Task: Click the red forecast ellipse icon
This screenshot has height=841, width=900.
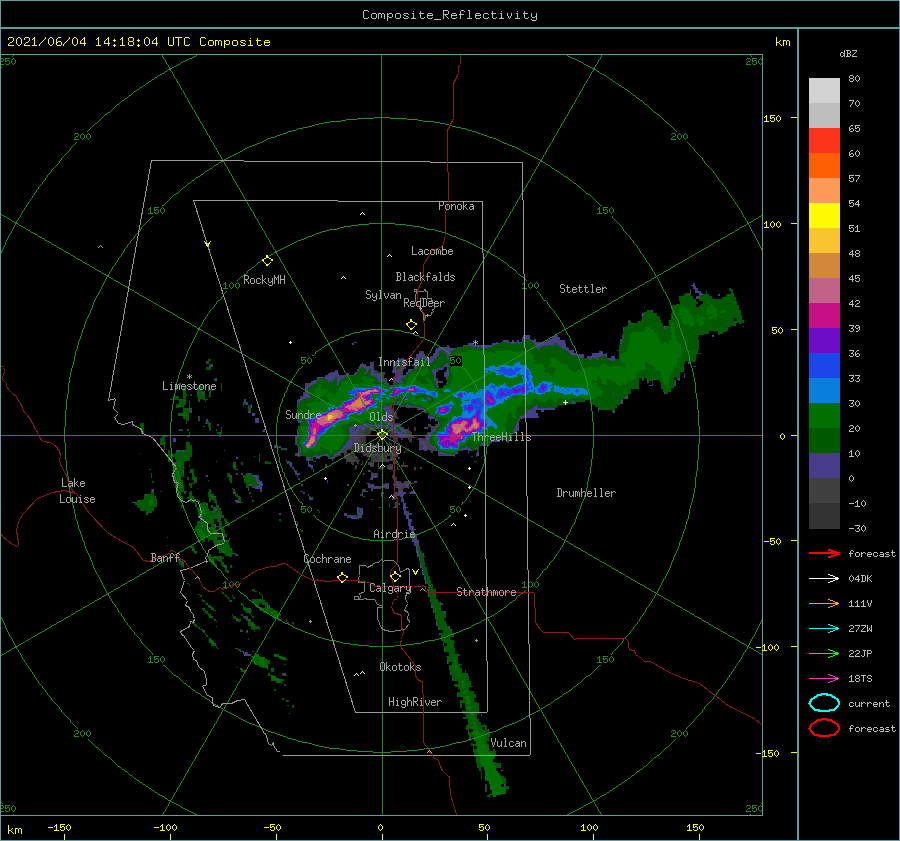Action: (x=824, y=728)
